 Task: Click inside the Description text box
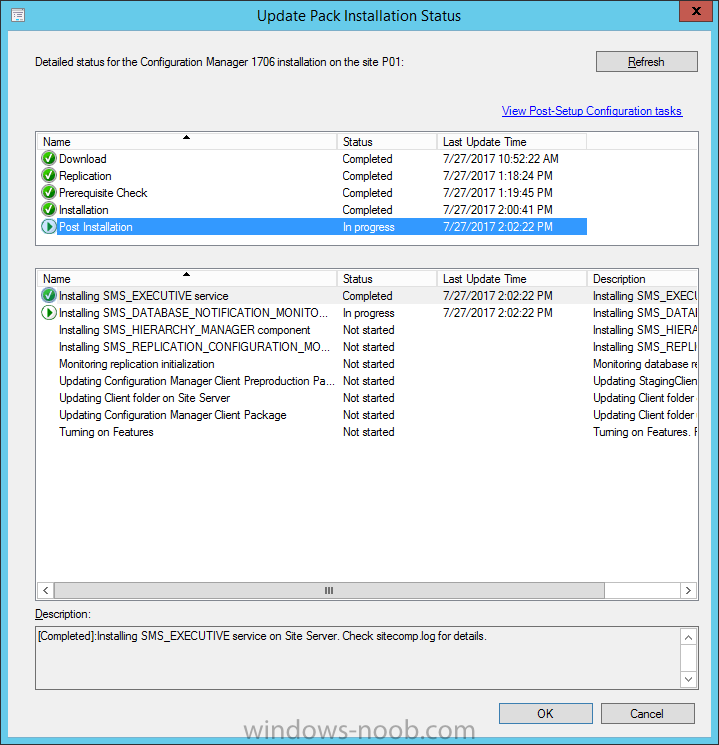click(358, 658)
